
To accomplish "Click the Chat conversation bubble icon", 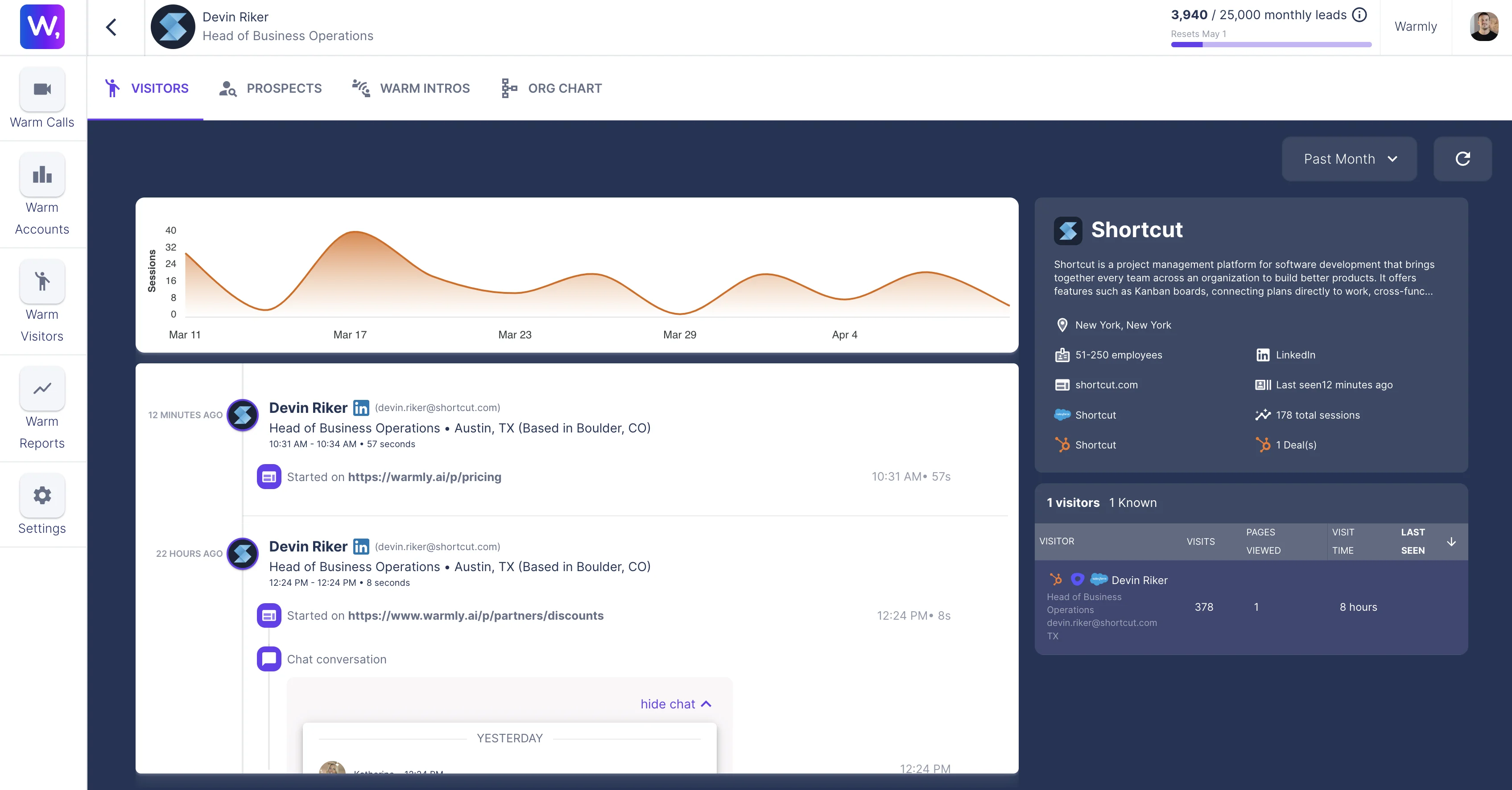I will pos(269,659).
